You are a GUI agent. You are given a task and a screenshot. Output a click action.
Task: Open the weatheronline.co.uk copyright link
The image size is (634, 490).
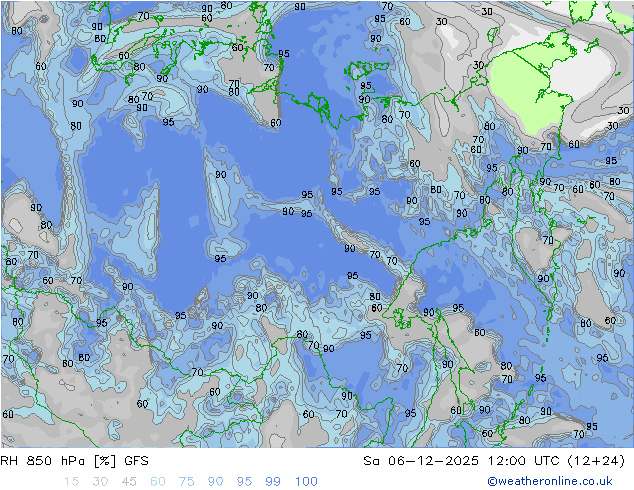coord(550,481)
